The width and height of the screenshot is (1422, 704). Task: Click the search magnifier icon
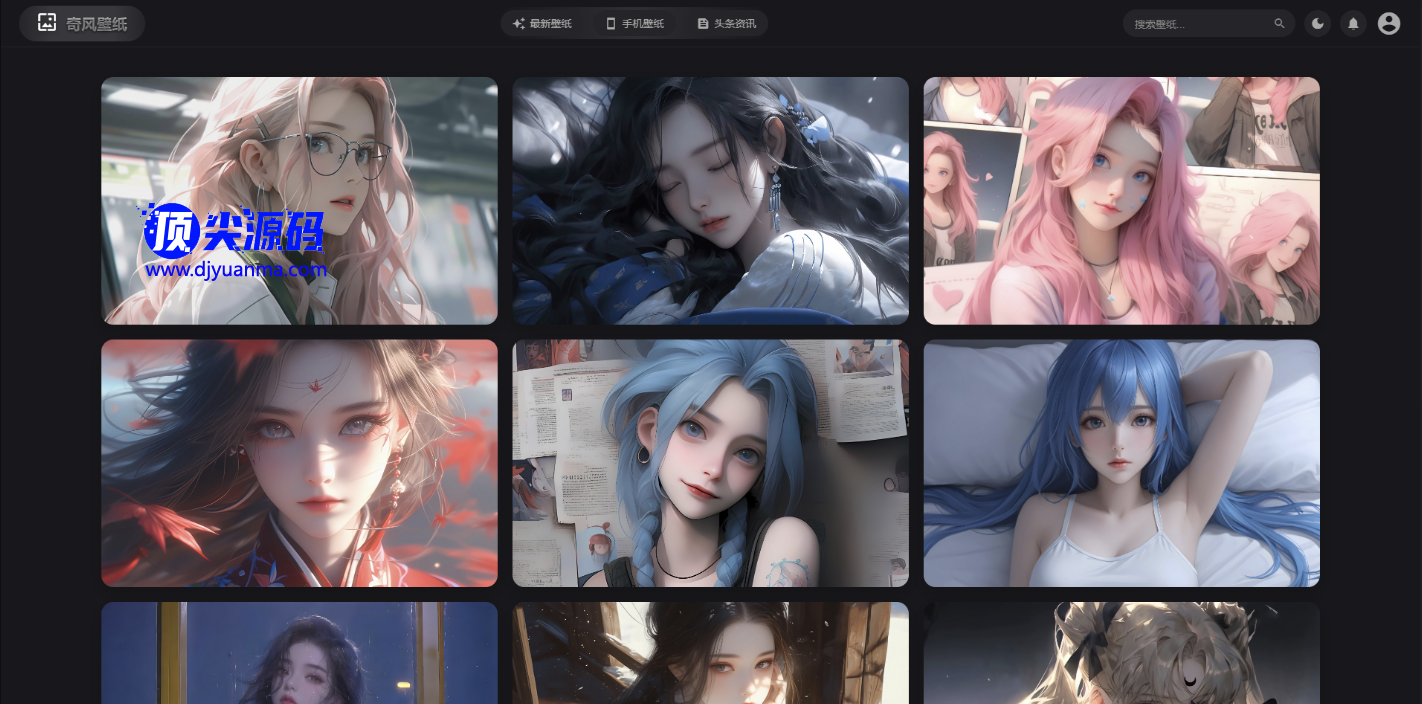pos(1279,23)
